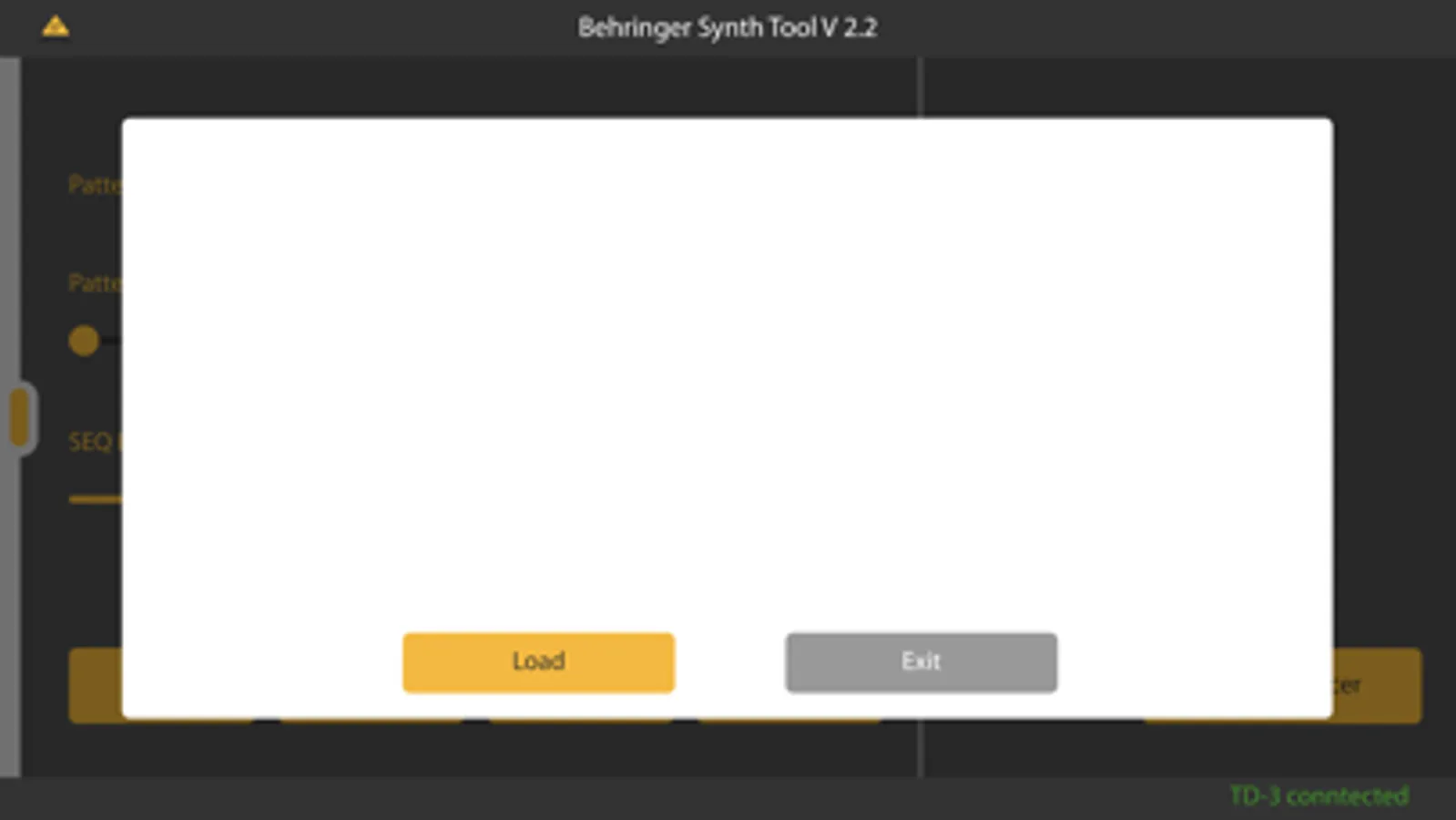The width and height of the screenshot is (1456, 820).
Task: Click the partly hidden SEQ label
Action: (x=94, y=442)
